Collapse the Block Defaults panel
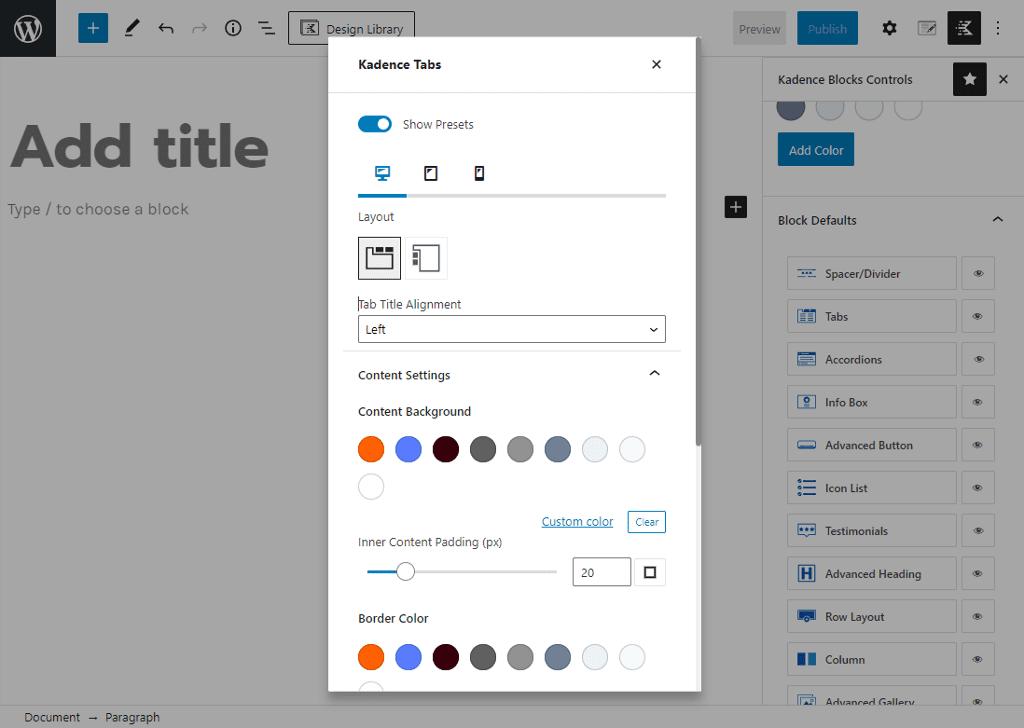The image size is (1024, 728). [996, 220]
